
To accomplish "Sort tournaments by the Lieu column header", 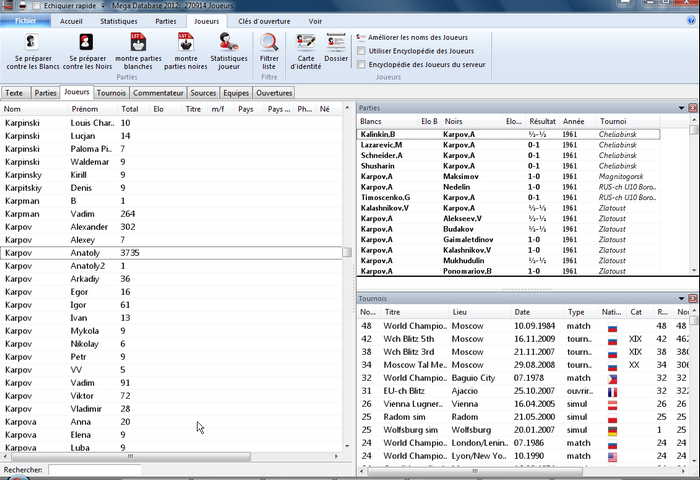I will click(x=479, y=312).
